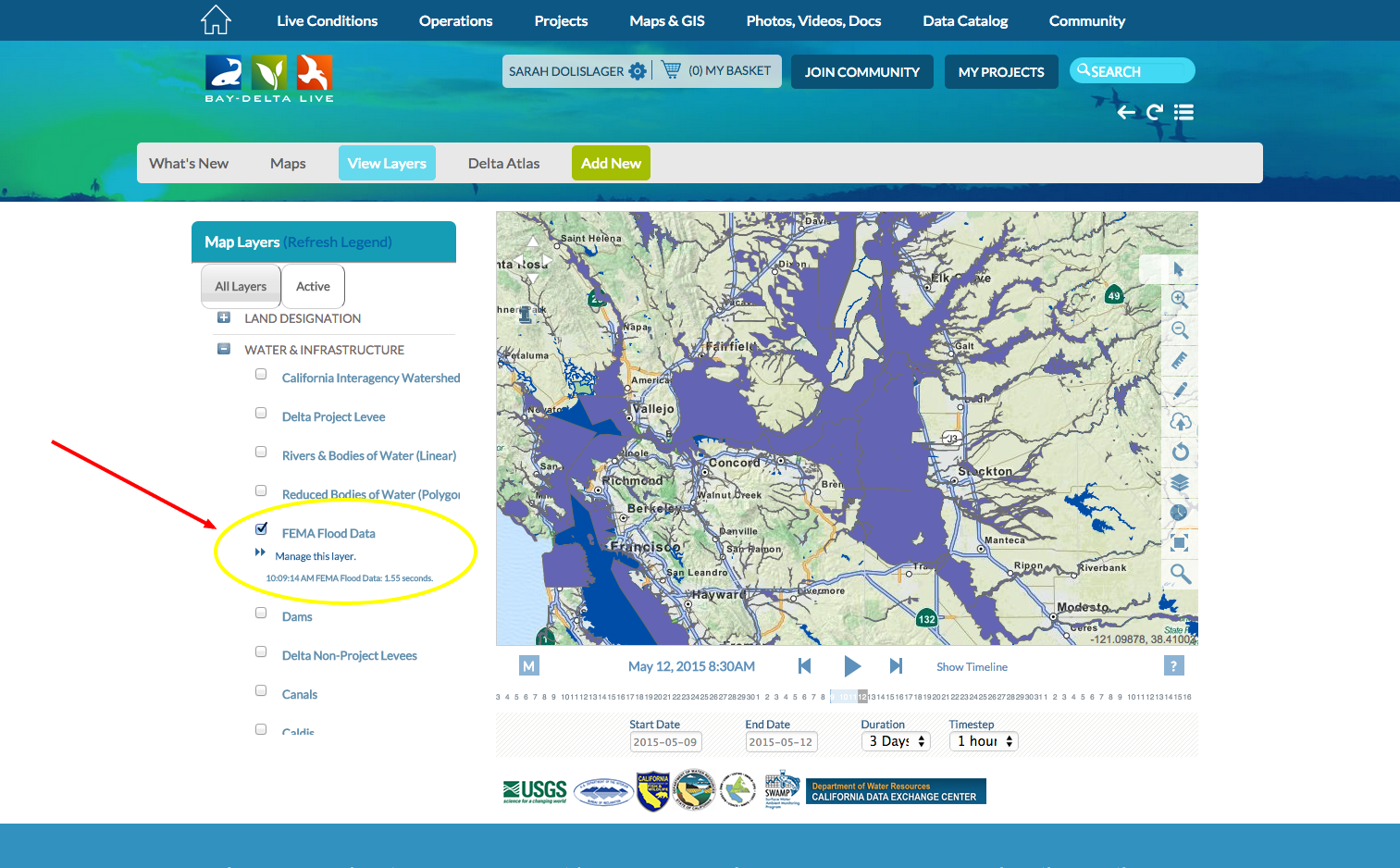Viewport: 1400px width, 868px height.
Task: Enable Rivers & Bodies of Water (Linear) checkbox
Action: (x=261, y=453)
